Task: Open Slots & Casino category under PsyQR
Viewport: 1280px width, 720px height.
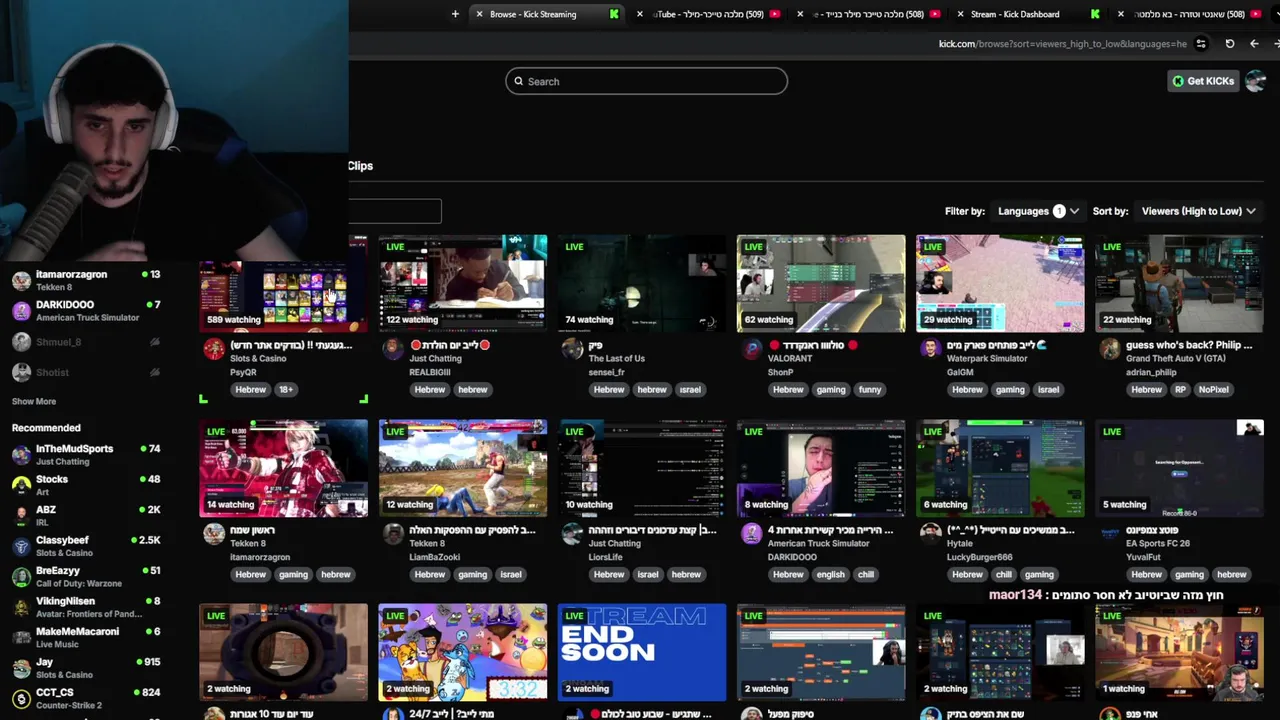Action: (258, 359)
